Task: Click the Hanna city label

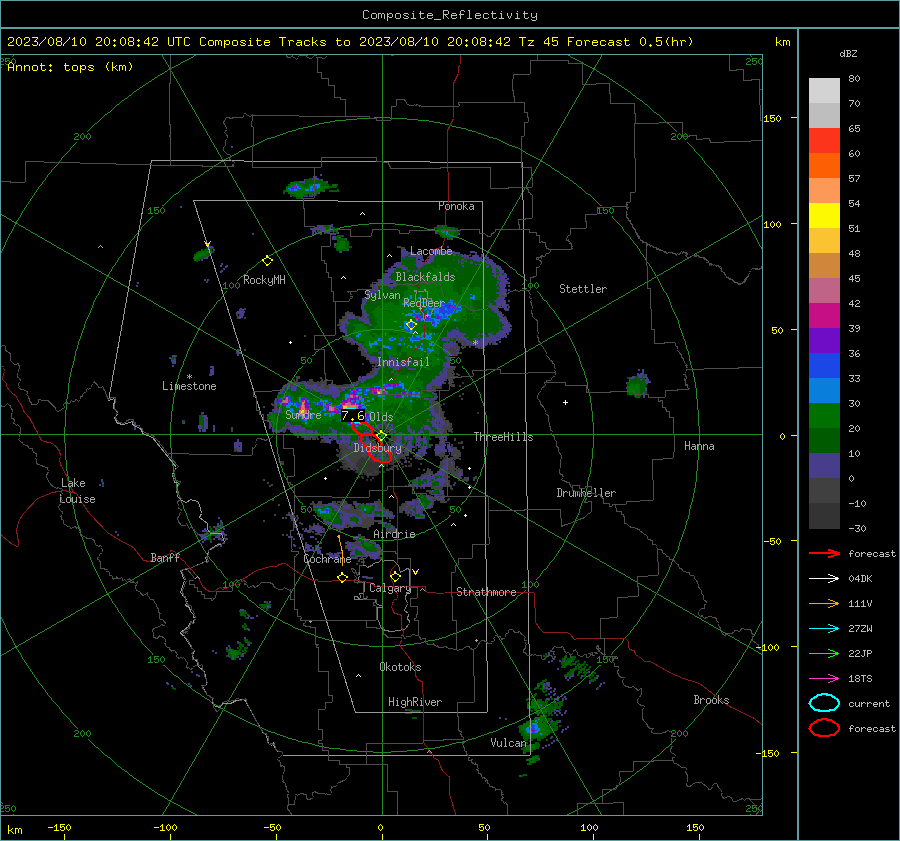Action: [x=699, y=446]
